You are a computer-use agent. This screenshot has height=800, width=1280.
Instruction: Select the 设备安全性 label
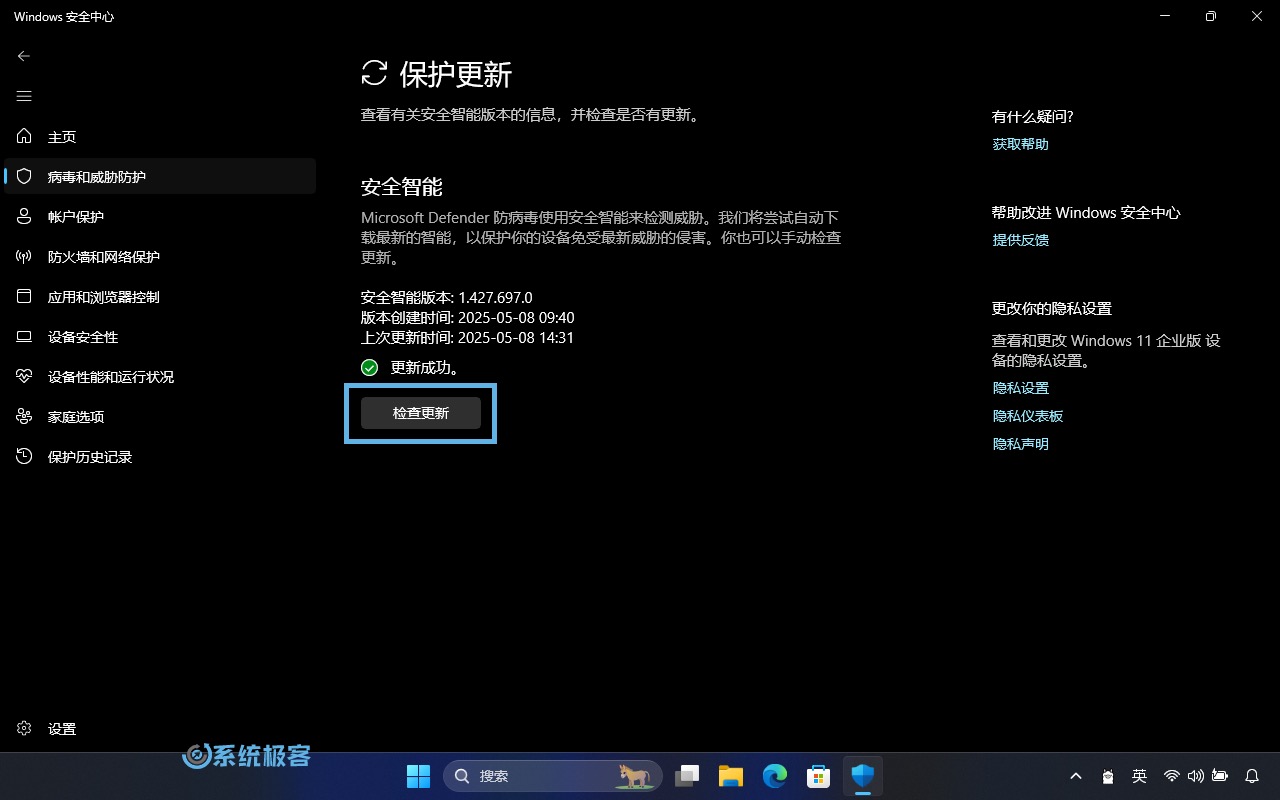[x=83, y=337]
